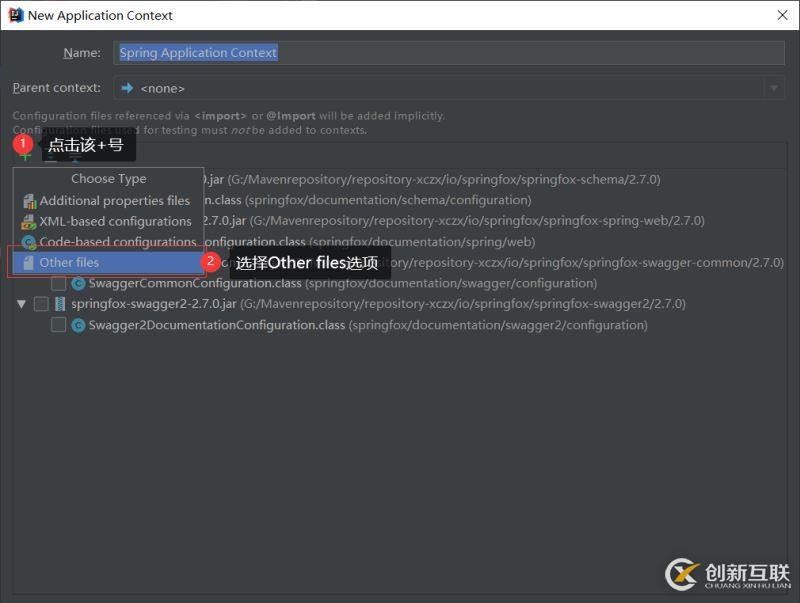800x603 pixels.
Task: Click the springfox-spring-web/2.7.0 jar path row
Action: (454, 221)
